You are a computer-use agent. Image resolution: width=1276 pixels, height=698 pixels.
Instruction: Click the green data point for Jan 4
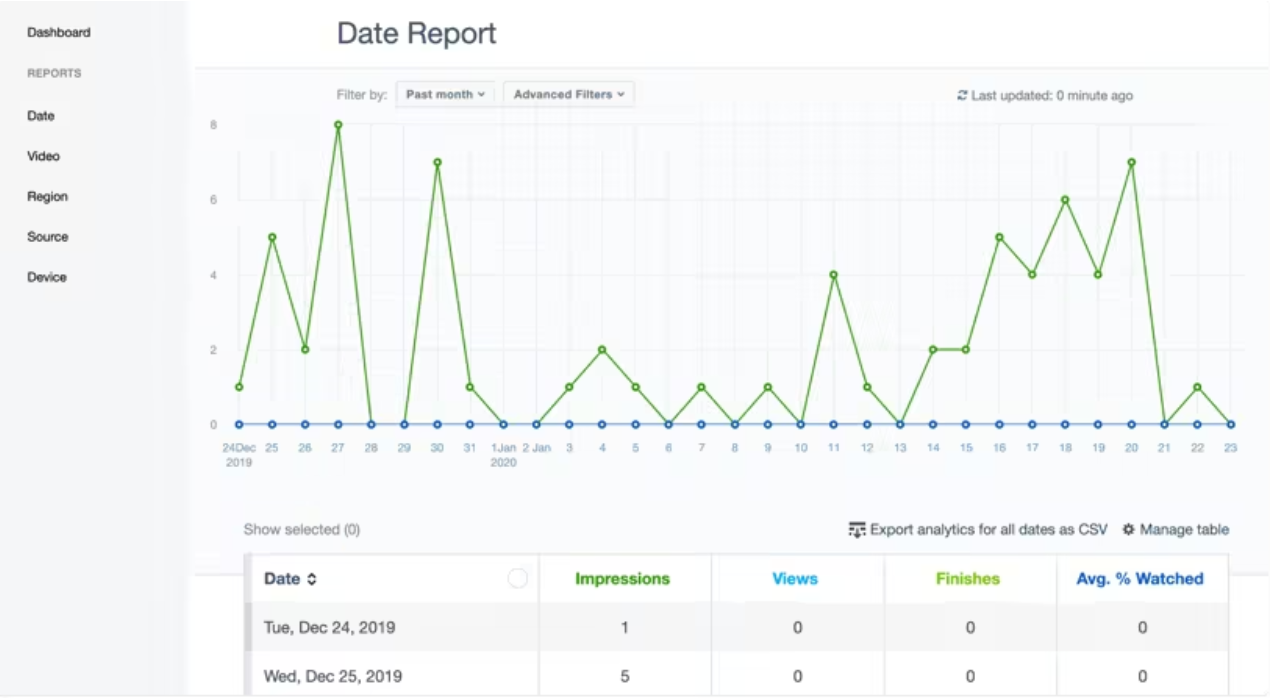(x=602, y=350)
